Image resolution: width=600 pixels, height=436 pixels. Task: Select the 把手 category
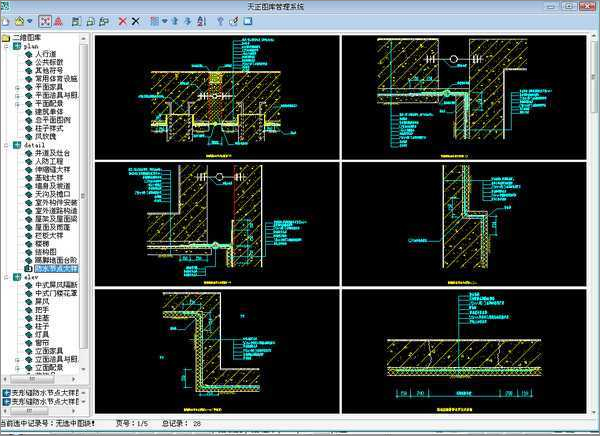coord(42,310)
